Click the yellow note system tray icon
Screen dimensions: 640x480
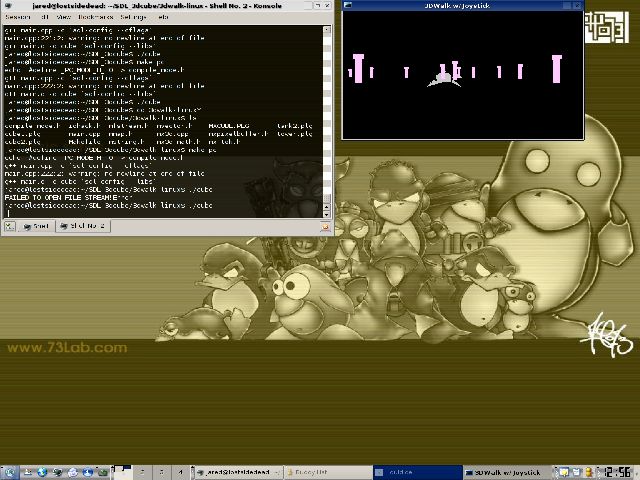(x=564, y=472)
